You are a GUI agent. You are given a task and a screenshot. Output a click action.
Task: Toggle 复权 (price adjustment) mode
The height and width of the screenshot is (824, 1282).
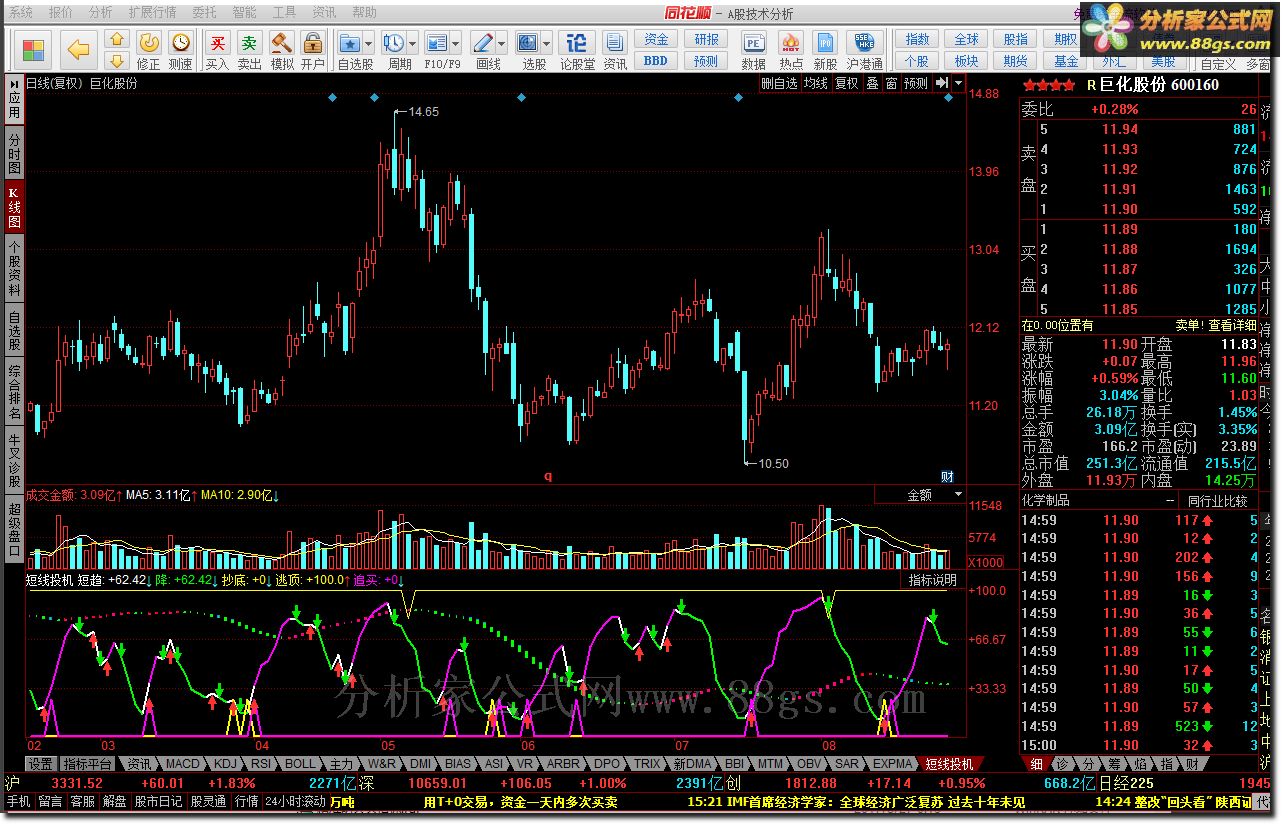(x=847, y=84)
